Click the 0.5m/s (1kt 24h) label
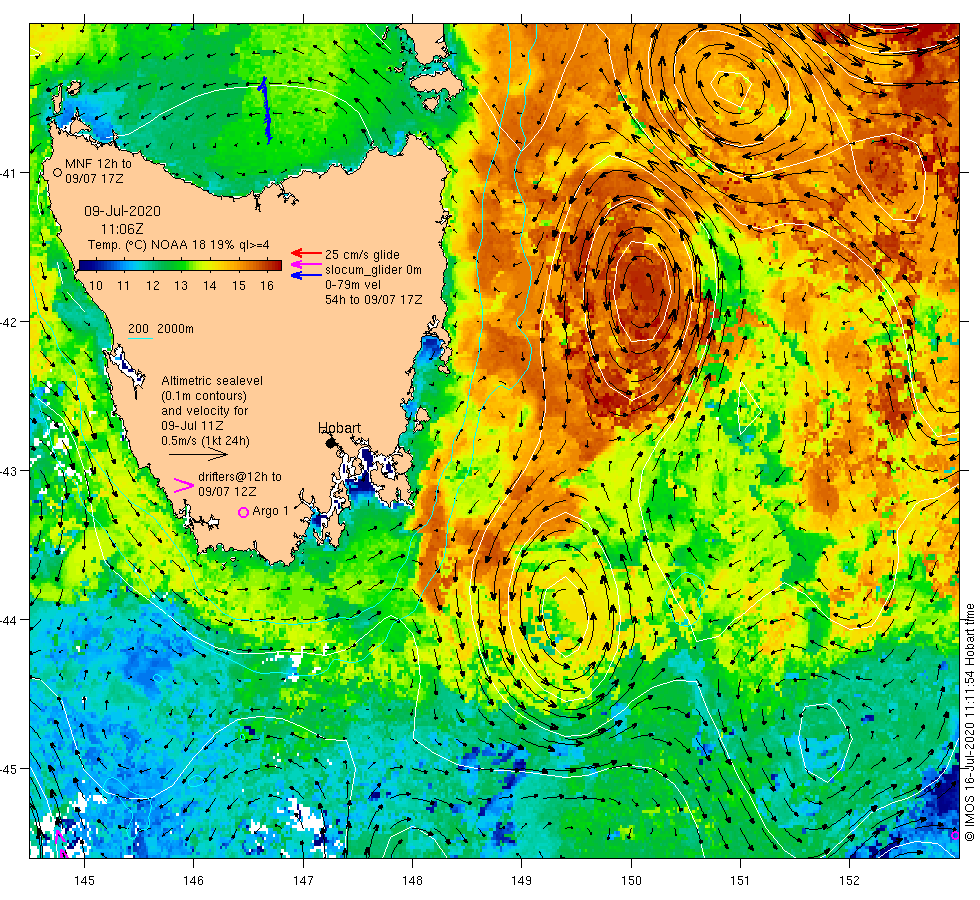Screen dimensions: 980x900 (205, 441)
